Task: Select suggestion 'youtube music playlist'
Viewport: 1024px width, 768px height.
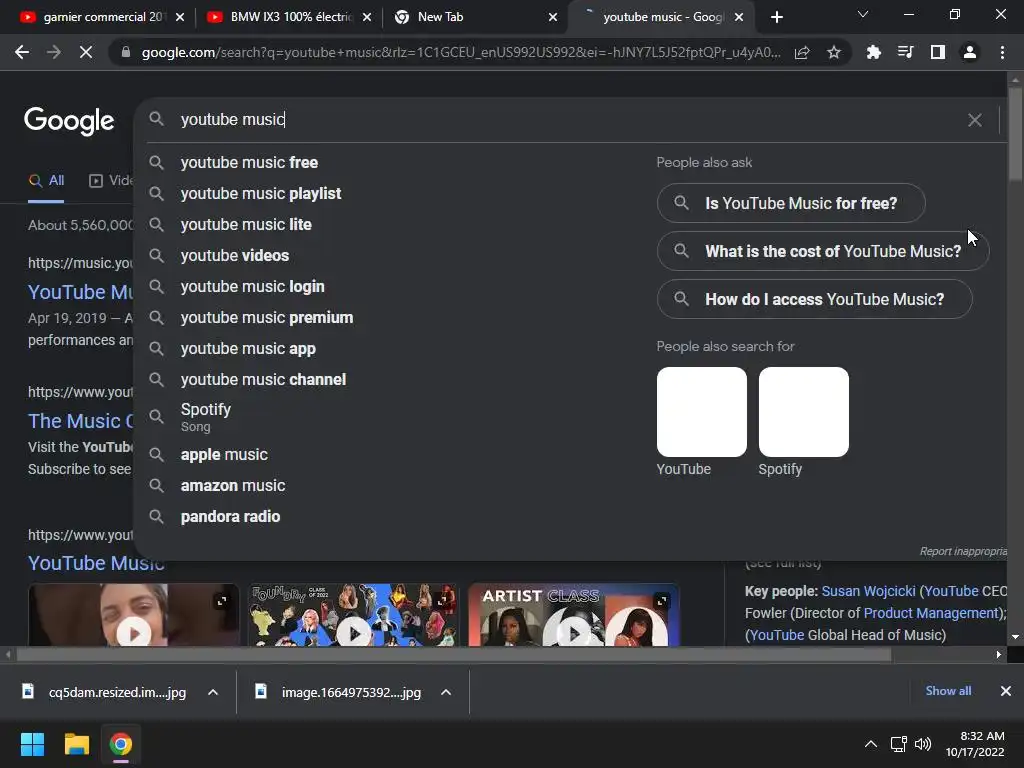Action: [x=261, y=194]
